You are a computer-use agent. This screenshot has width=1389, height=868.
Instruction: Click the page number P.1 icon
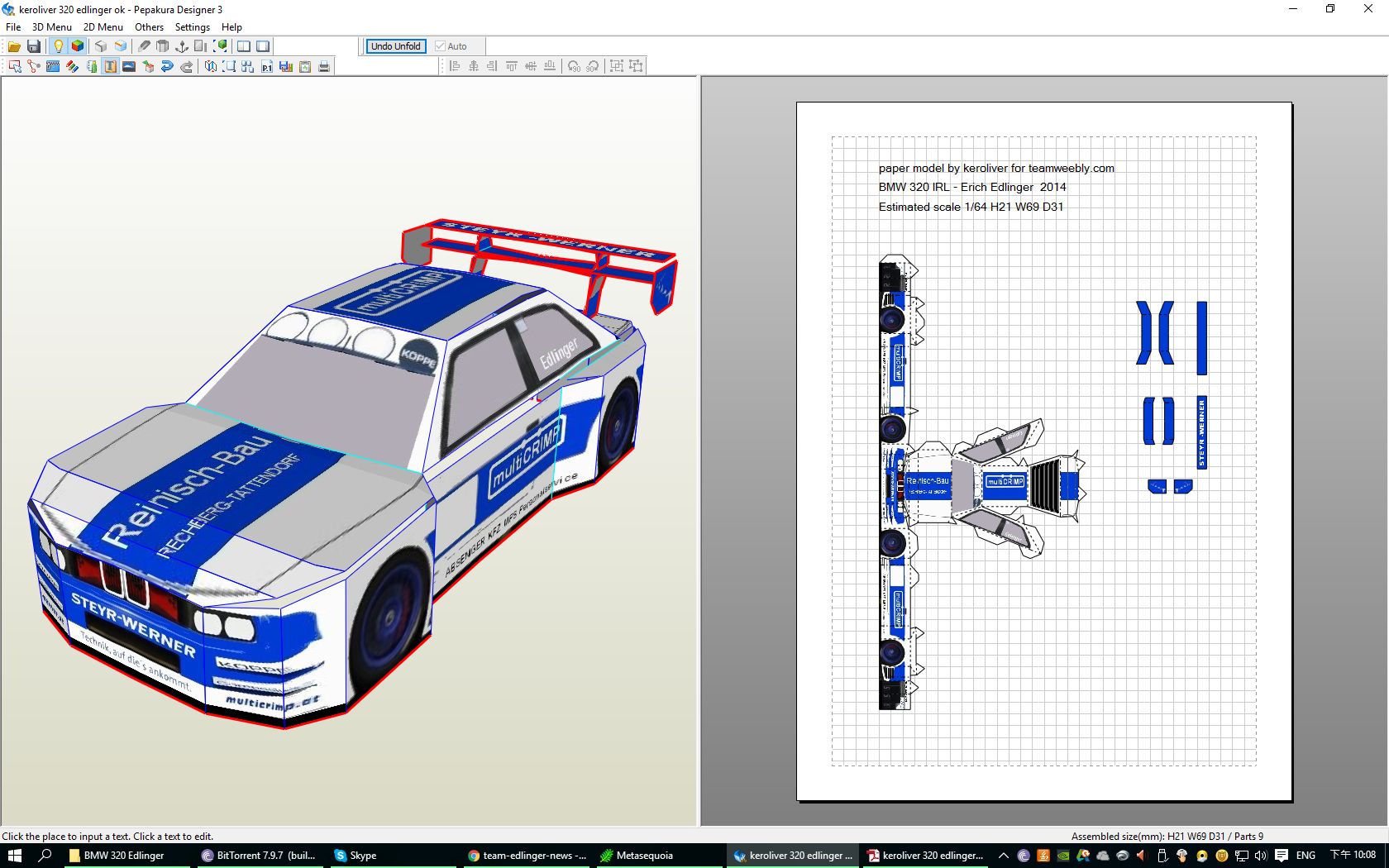coord(266,67)
